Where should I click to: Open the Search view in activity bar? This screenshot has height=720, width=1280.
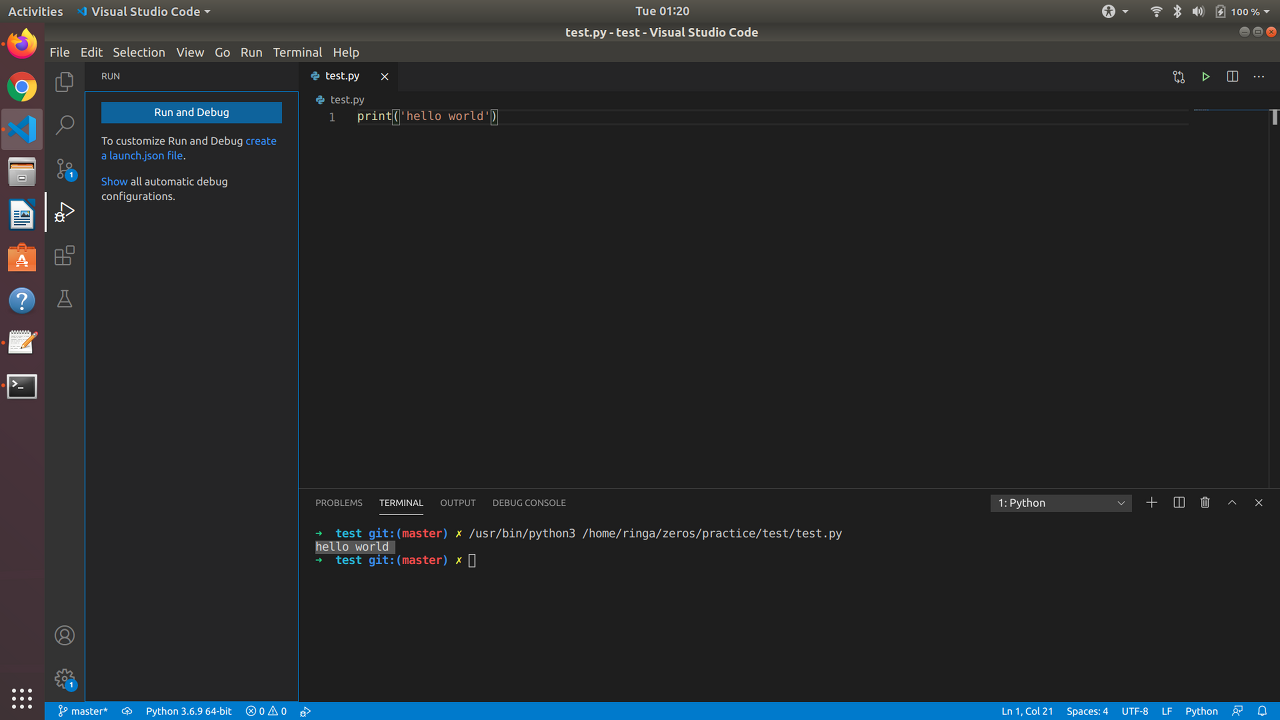64,125
